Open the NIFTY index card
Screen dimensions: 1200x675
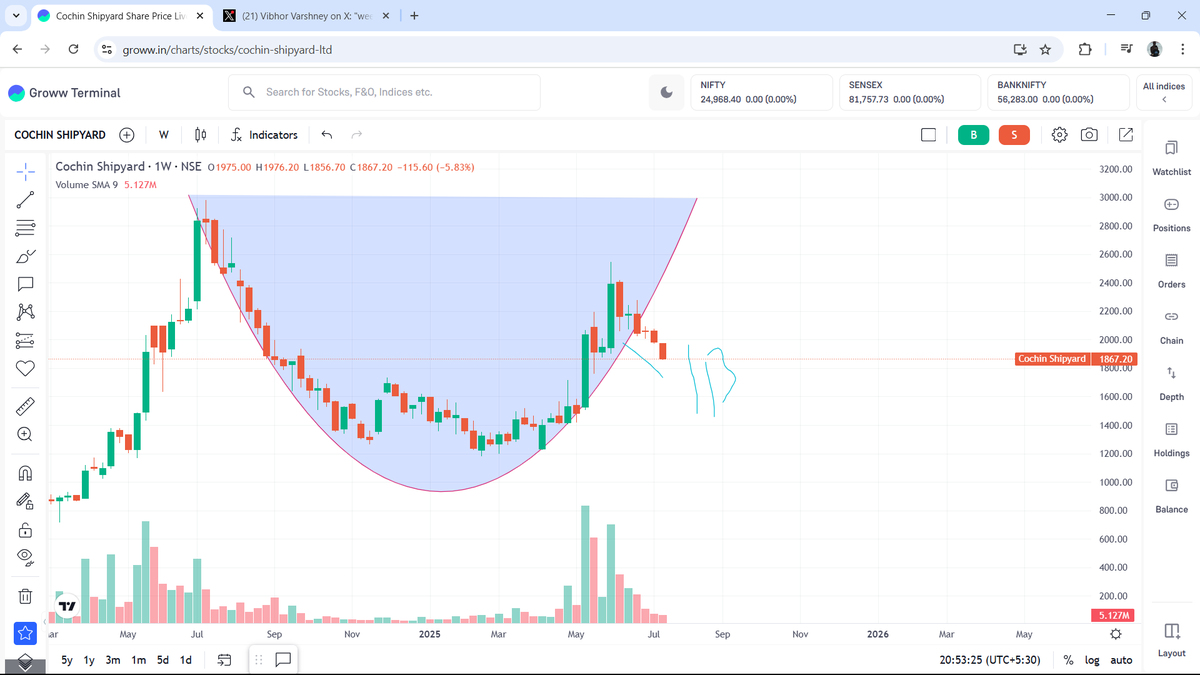[763, 92]
